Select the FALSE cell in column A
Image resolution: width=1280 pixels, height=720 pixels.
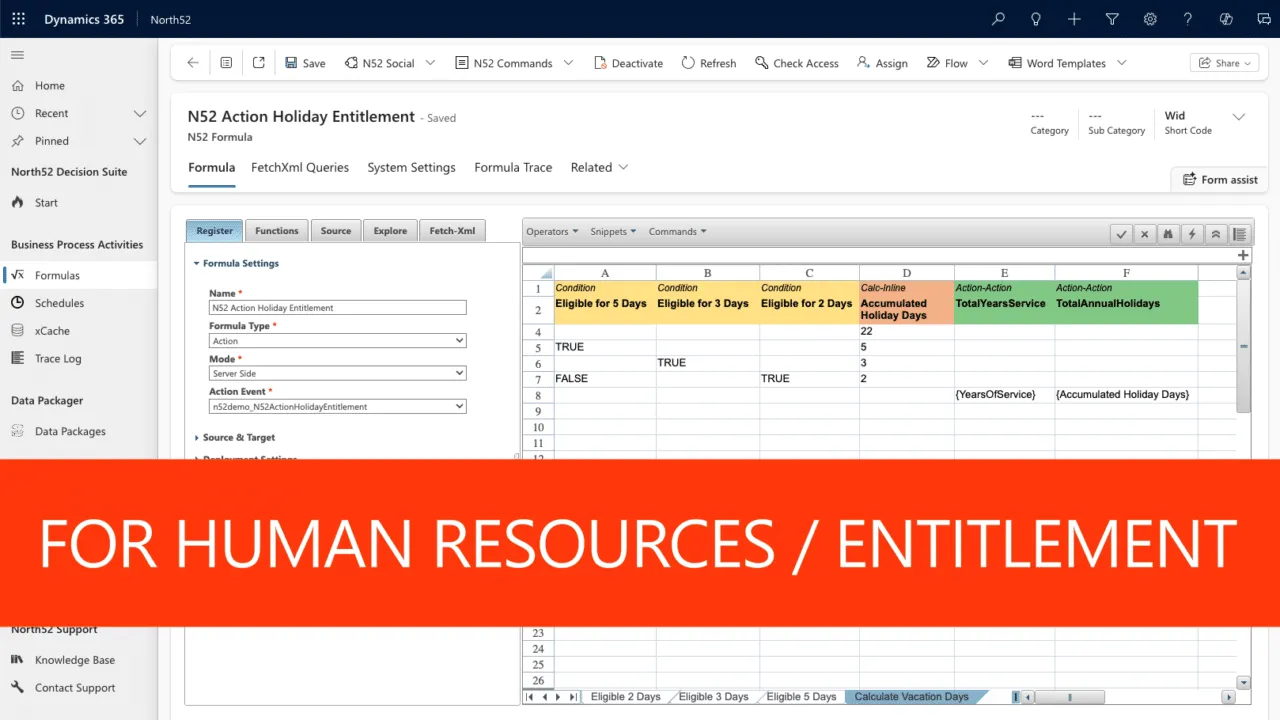click(605, 379)
